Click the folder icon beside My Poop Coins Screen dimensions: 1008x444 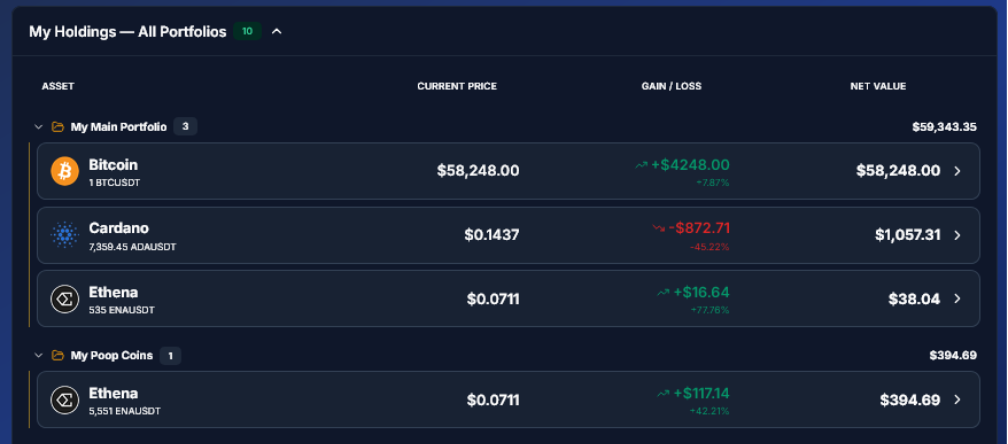pos(58,355)
